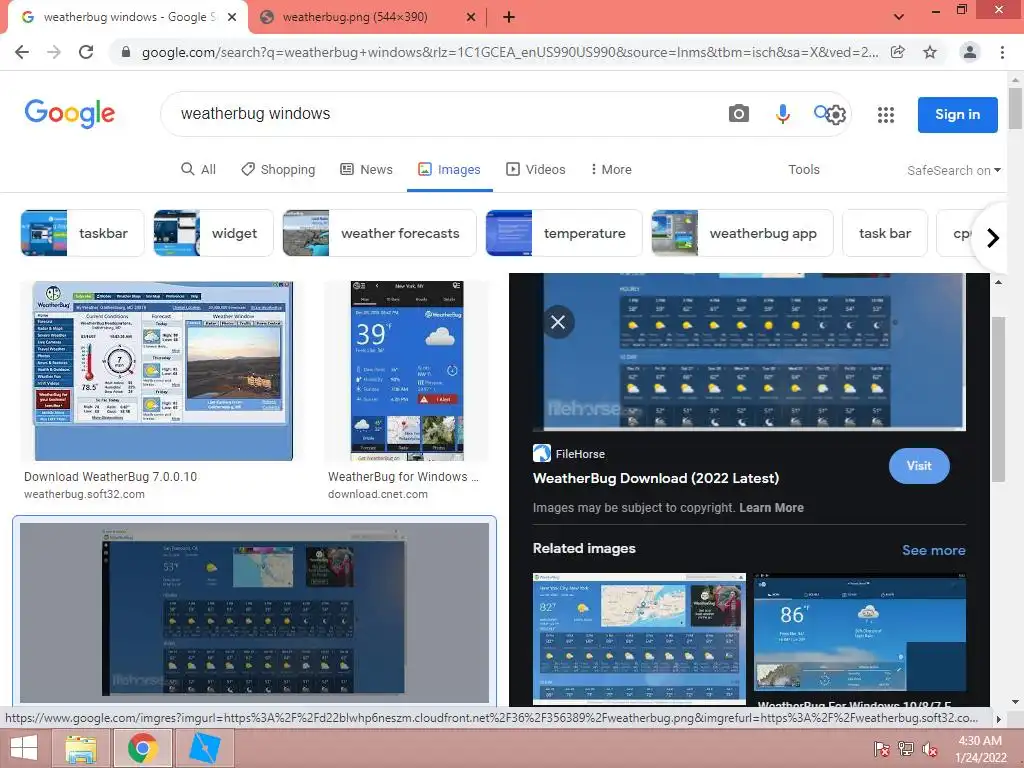This screenshot has width=1024, height=768.
Task: Click See more related images
Action: coord(933,550)
